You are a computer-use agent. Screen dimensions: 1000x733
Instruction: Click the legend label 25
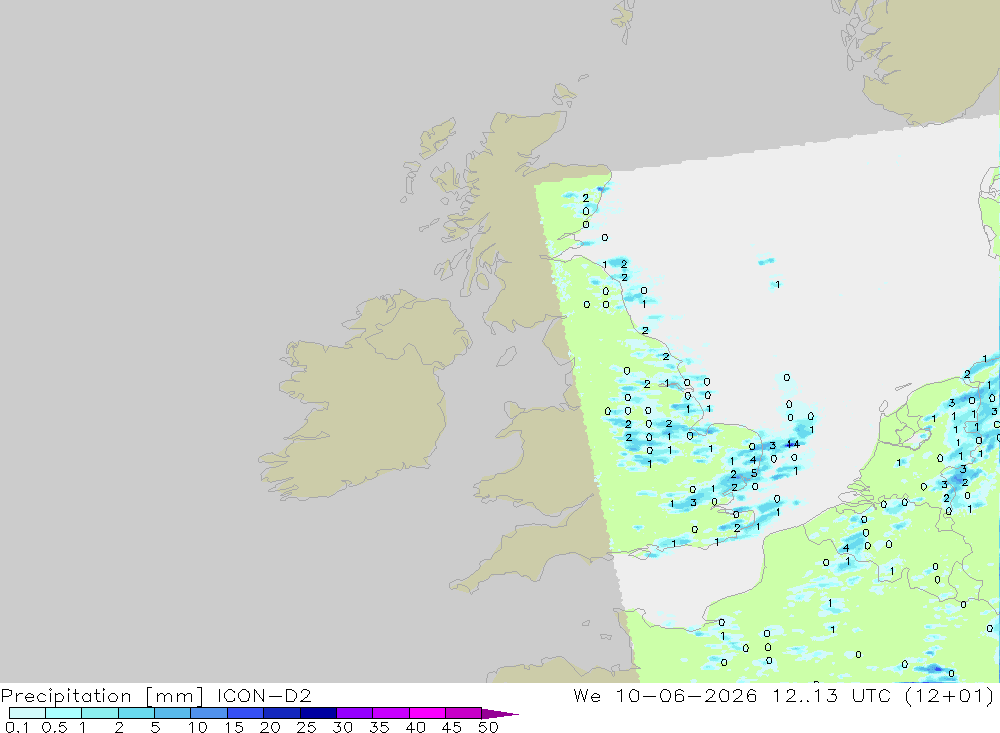[306, 727]
